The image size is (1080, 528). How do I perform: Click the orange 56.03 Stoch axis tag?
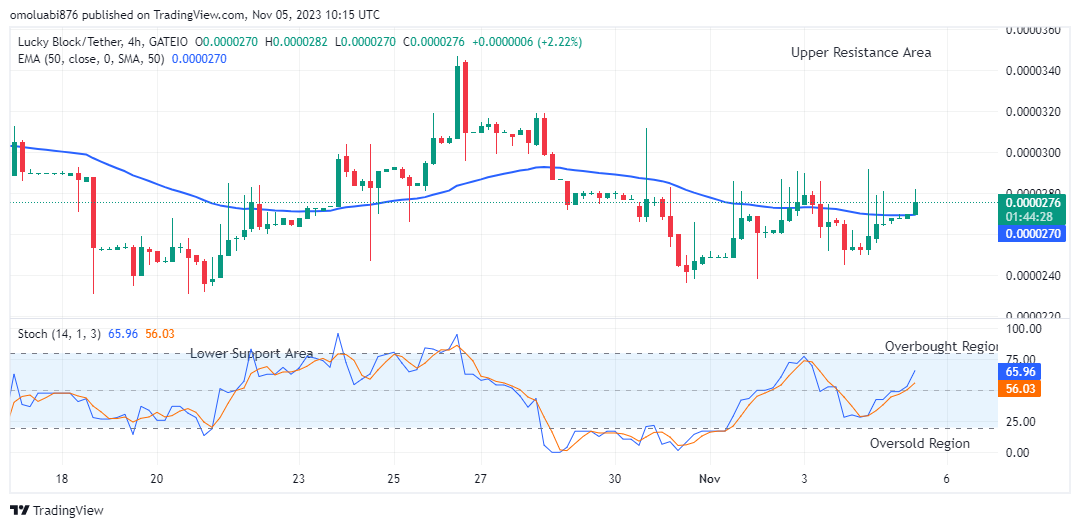(1019, 389)
